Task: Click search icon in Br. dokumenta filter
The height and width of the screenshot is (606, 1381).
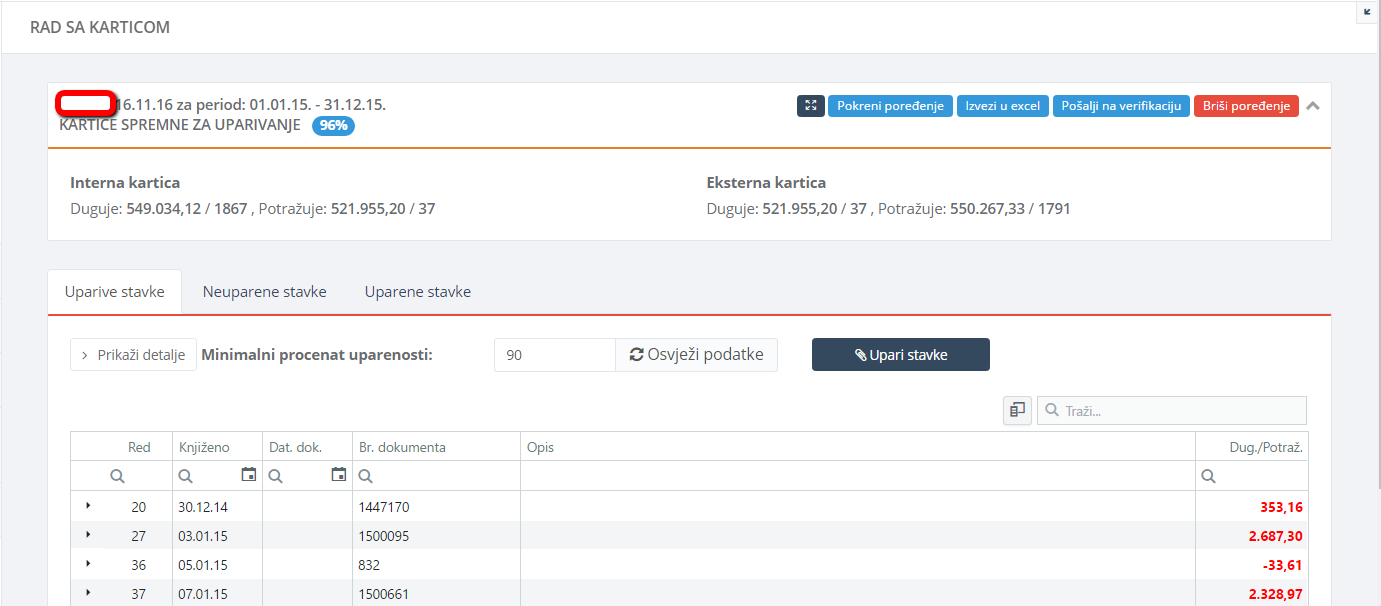Action: pos(365,476)
